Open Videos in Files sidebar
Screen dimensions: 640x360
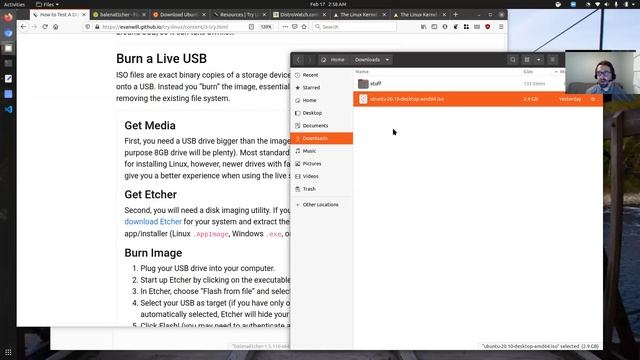(322, 176)
